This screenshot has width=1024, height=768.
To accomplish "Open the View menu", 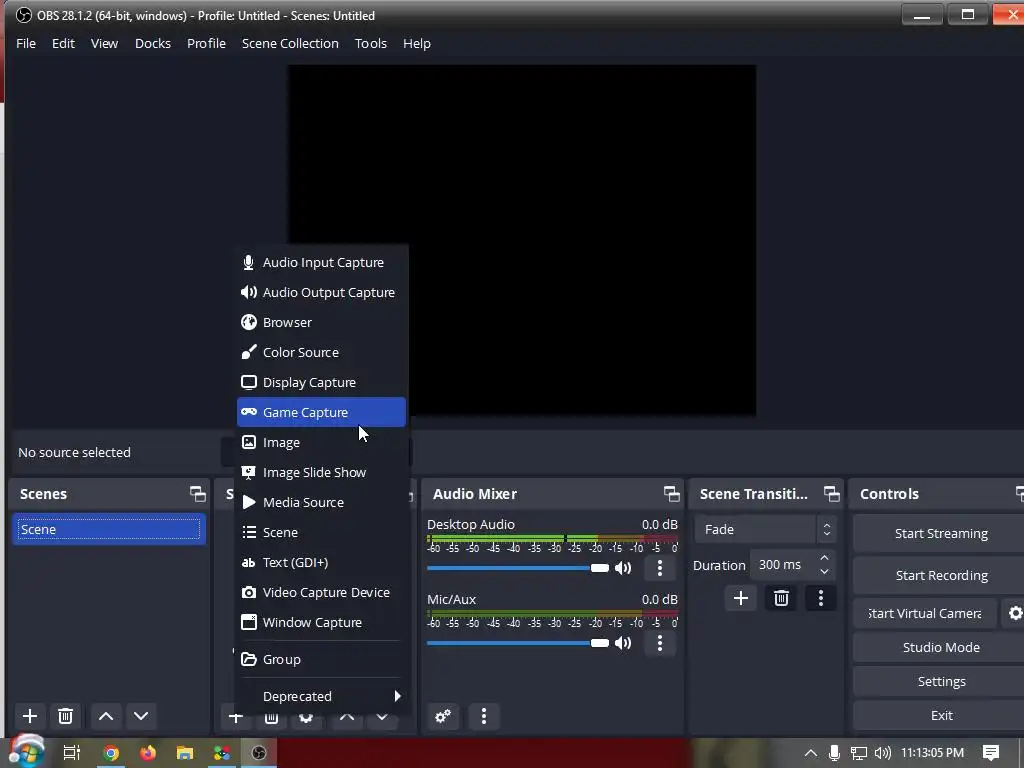I will tap(104, 44).
